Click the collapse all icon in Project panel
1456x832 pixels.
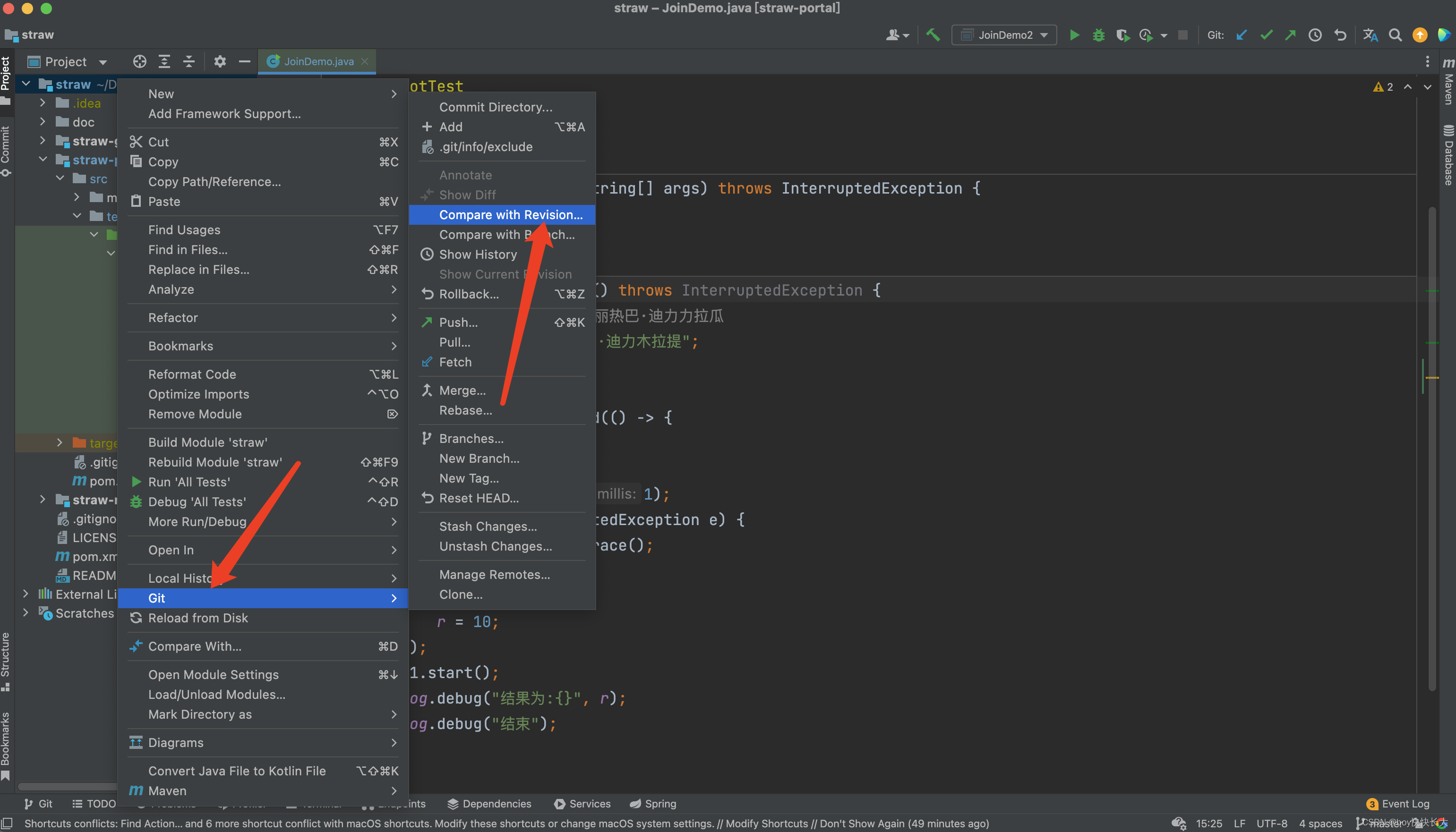coord(188,61)
